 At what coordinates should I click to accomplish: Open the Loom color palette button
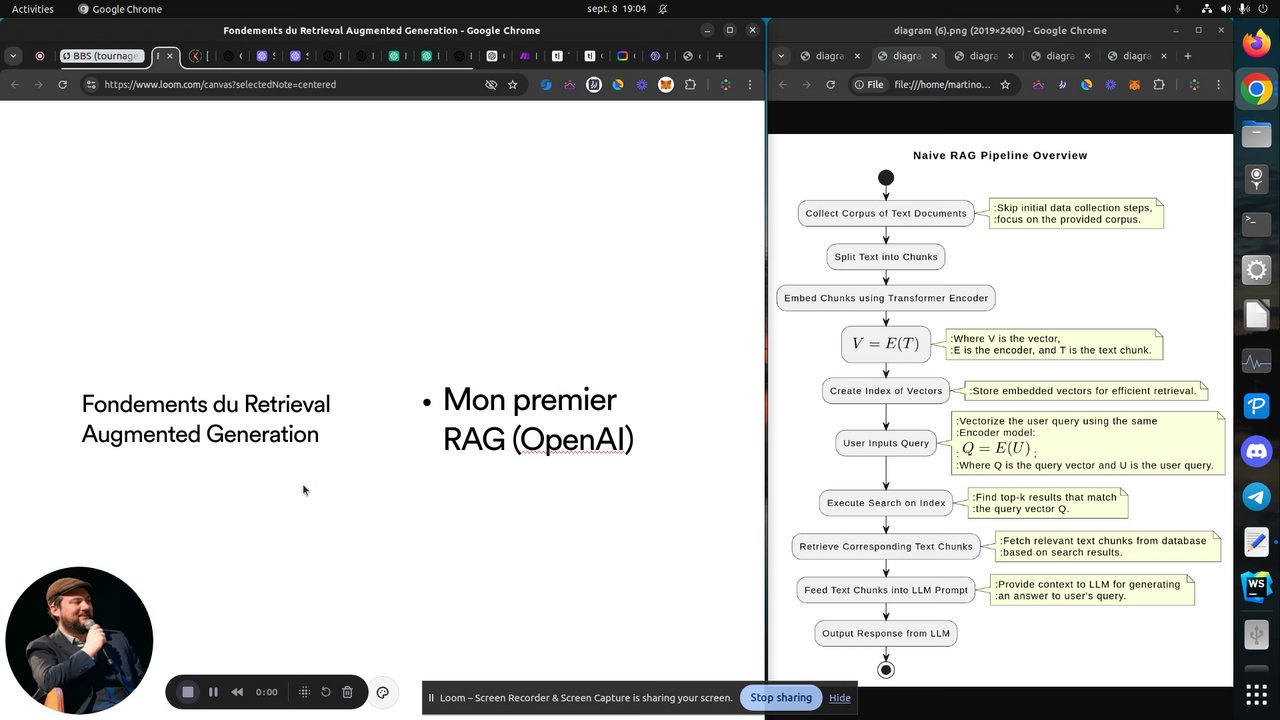(x=382, y=692)
